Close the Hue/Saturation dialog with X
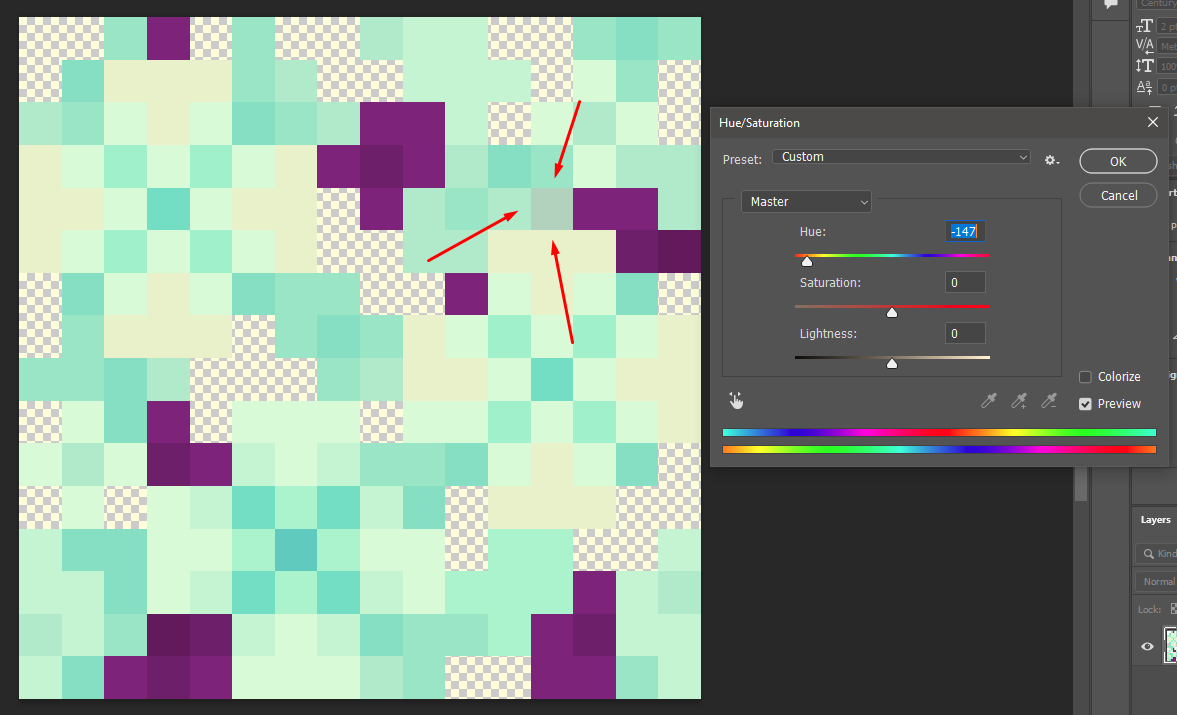This screenshot has height=715, width=1177. [x=1153, y=122]
